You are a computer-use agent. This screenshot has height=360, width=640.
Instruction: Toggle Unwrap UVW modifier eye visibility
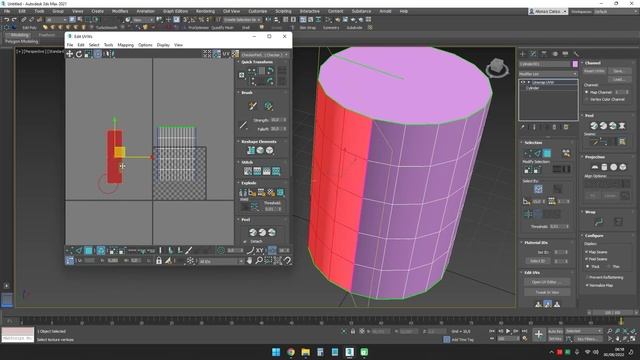click(522, 82)
